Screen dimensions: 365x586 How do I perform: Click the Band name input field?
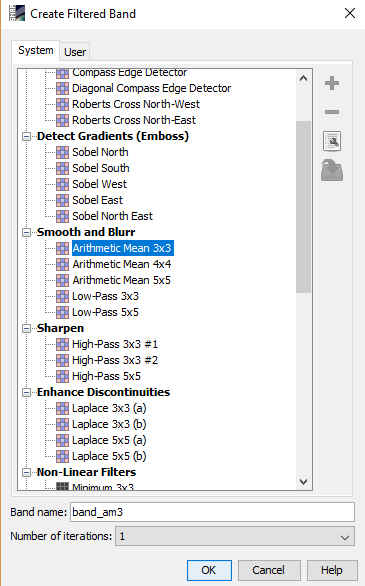pos(212,512)
